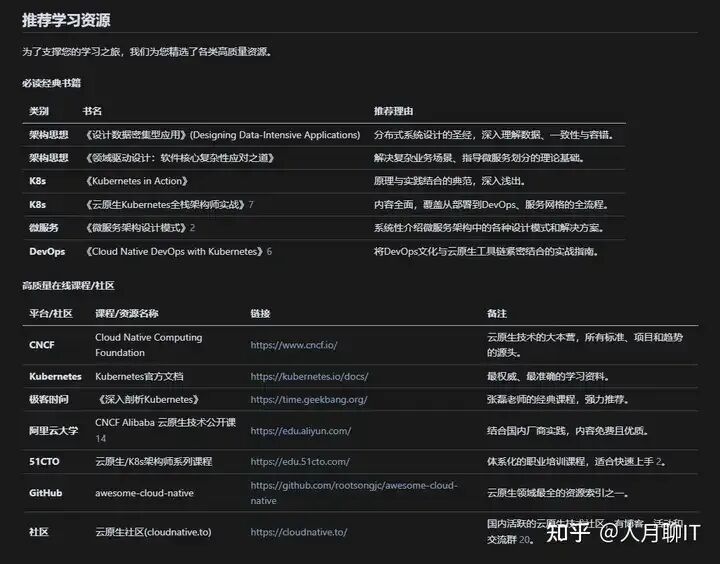This screenshot has height=564, width=720.
Task: Click the 类别 column header
Action: pyautogui.click(x=39, y=111)
